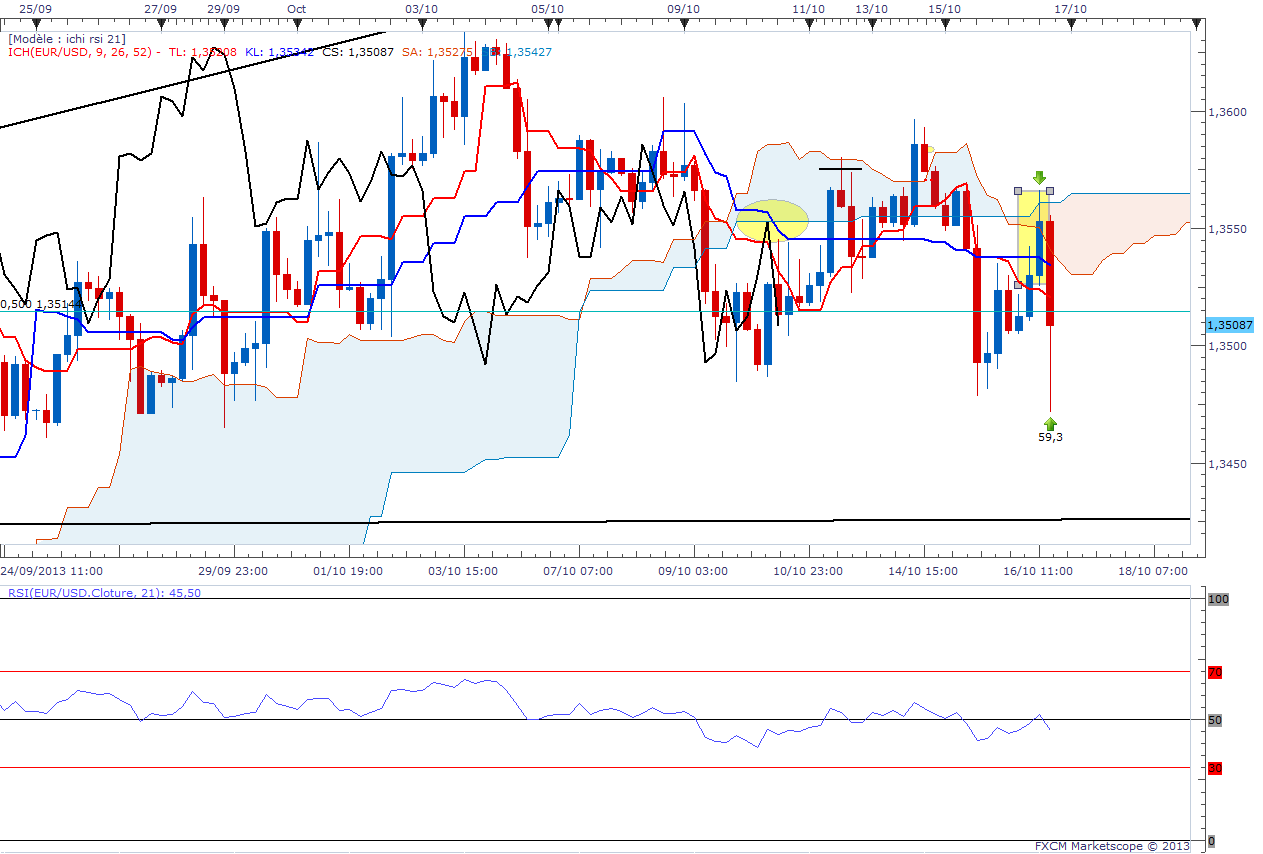1263x854 pixels.
Task: Click the 11/10 date marker on top ruler
Action: 808,8
